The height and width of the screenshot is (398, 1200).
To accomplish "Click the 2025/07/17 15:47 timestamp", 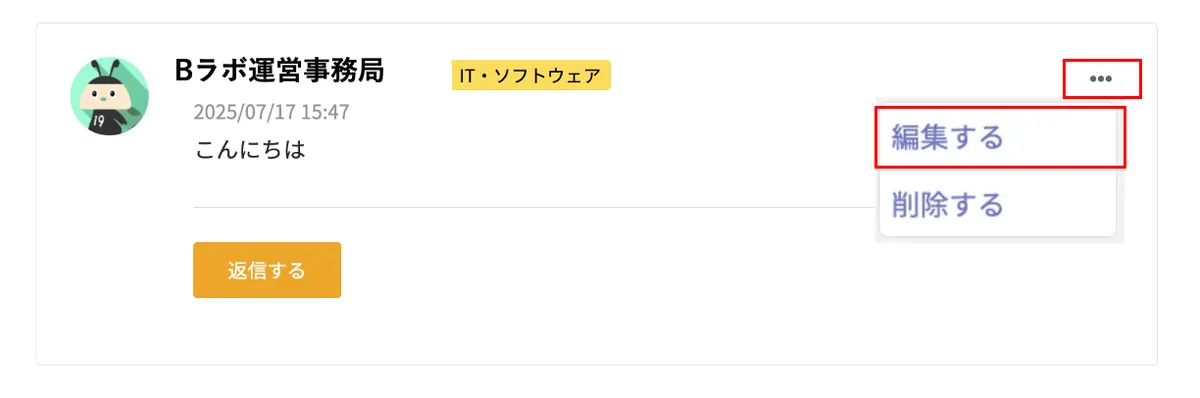I will pos(272,112).
